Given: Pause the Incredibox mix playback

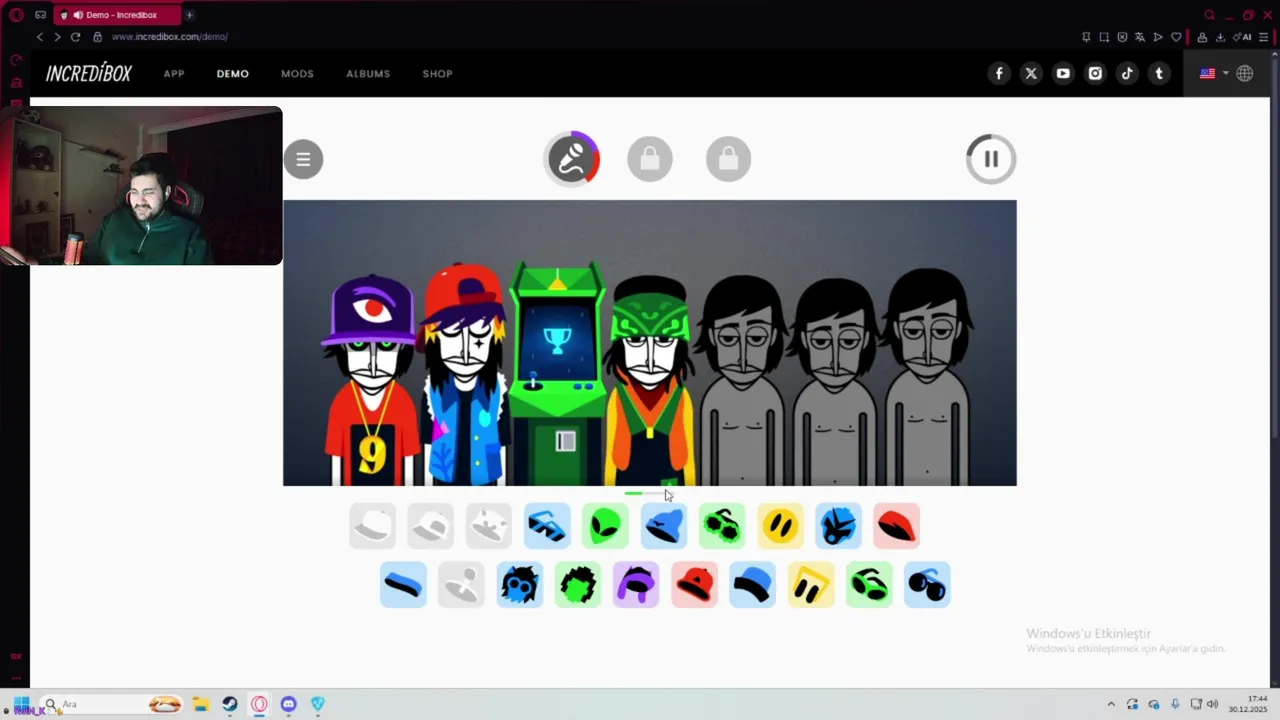Looking at the screenshot, I should coord(991,159).
